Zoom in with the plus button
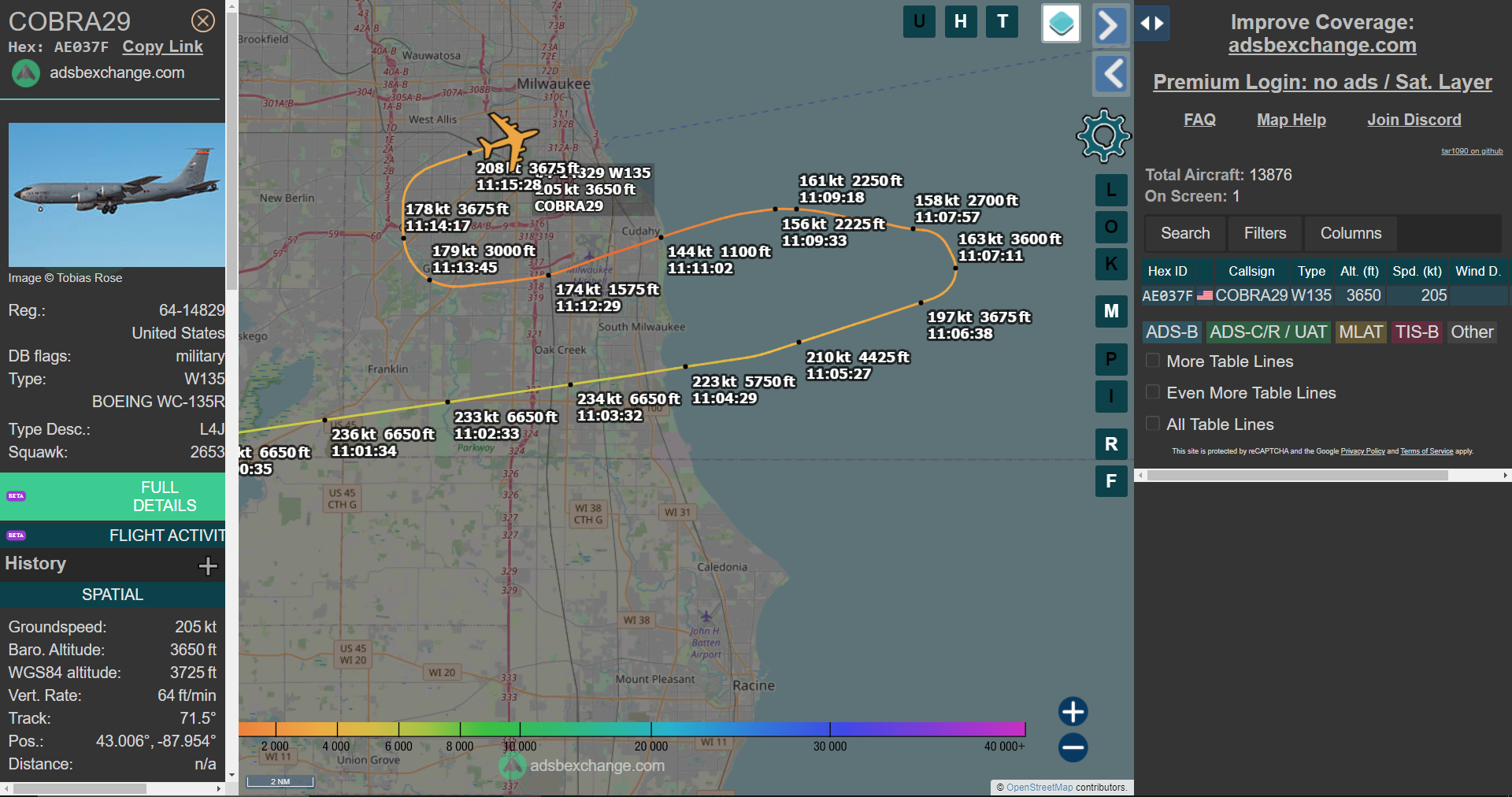This screenshot has height=797, width=1512. [x=1073, y=711]
